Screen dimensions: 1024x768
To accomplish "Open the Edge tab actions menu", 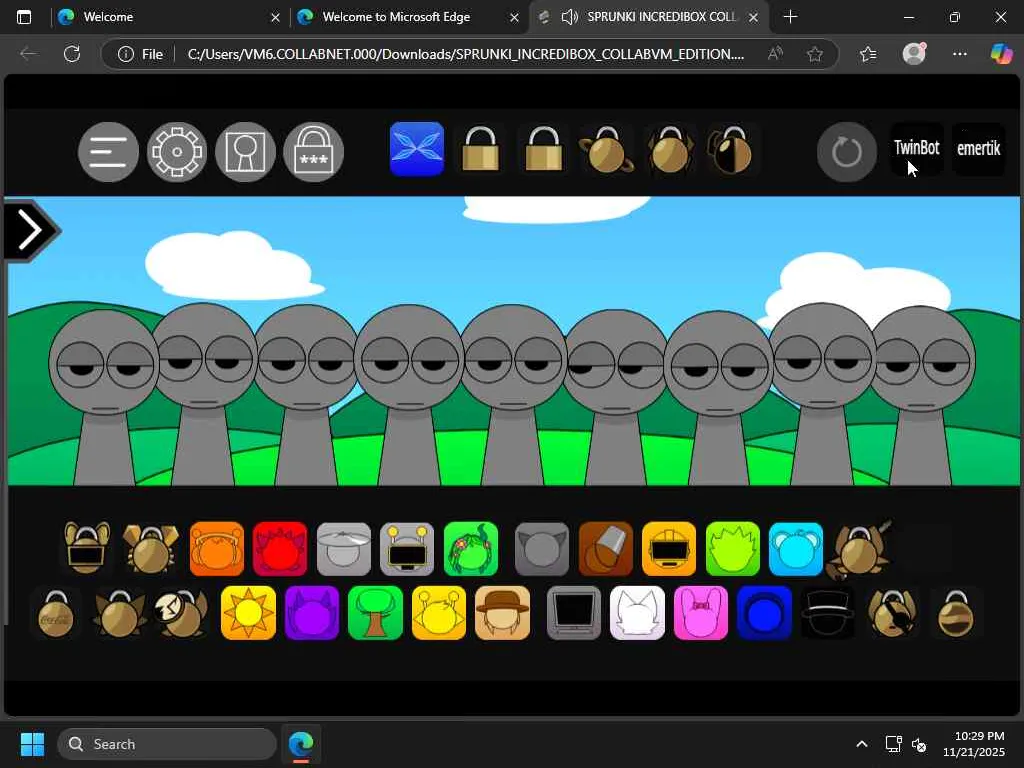I will pos(24,17).
